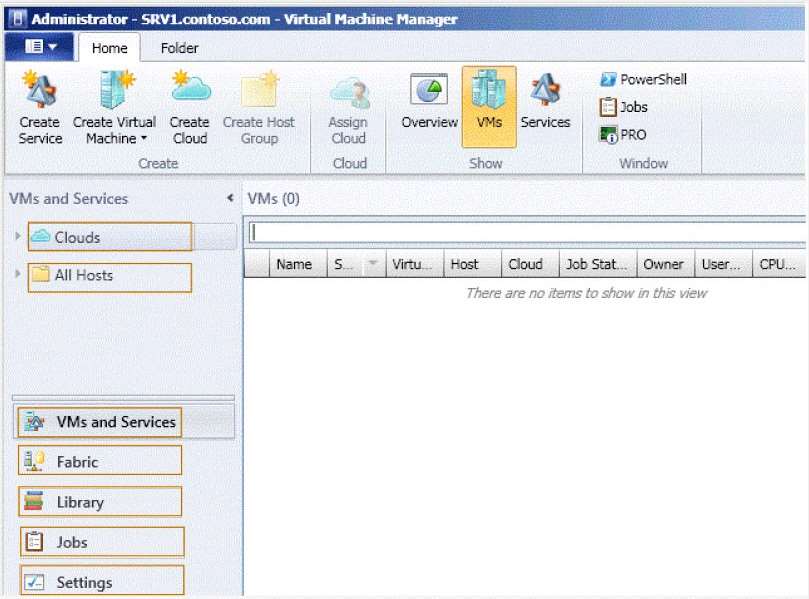Image resolution: width=809 pixels, height=599 pixels.
Task: Click the Settings workspace icon
Action: point(35,582)
